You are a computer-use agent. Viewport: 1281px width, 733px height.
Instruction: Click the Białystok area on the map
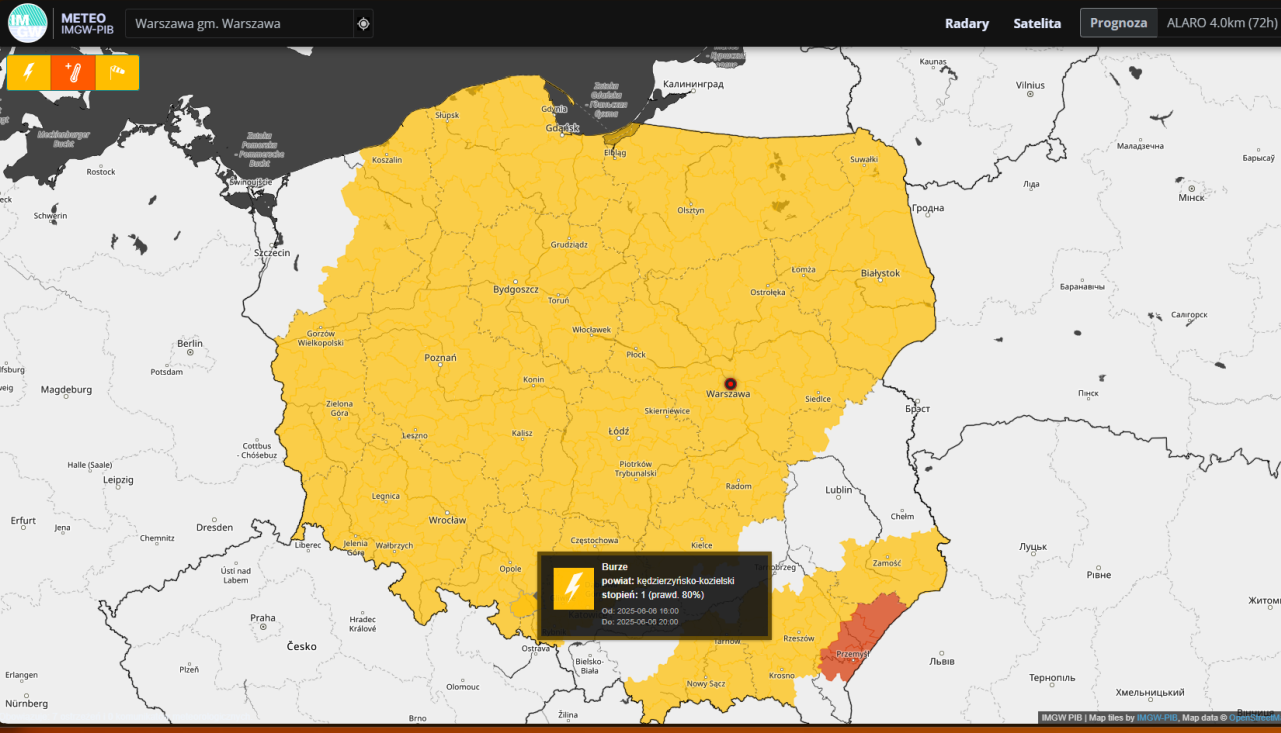point(880,273)
